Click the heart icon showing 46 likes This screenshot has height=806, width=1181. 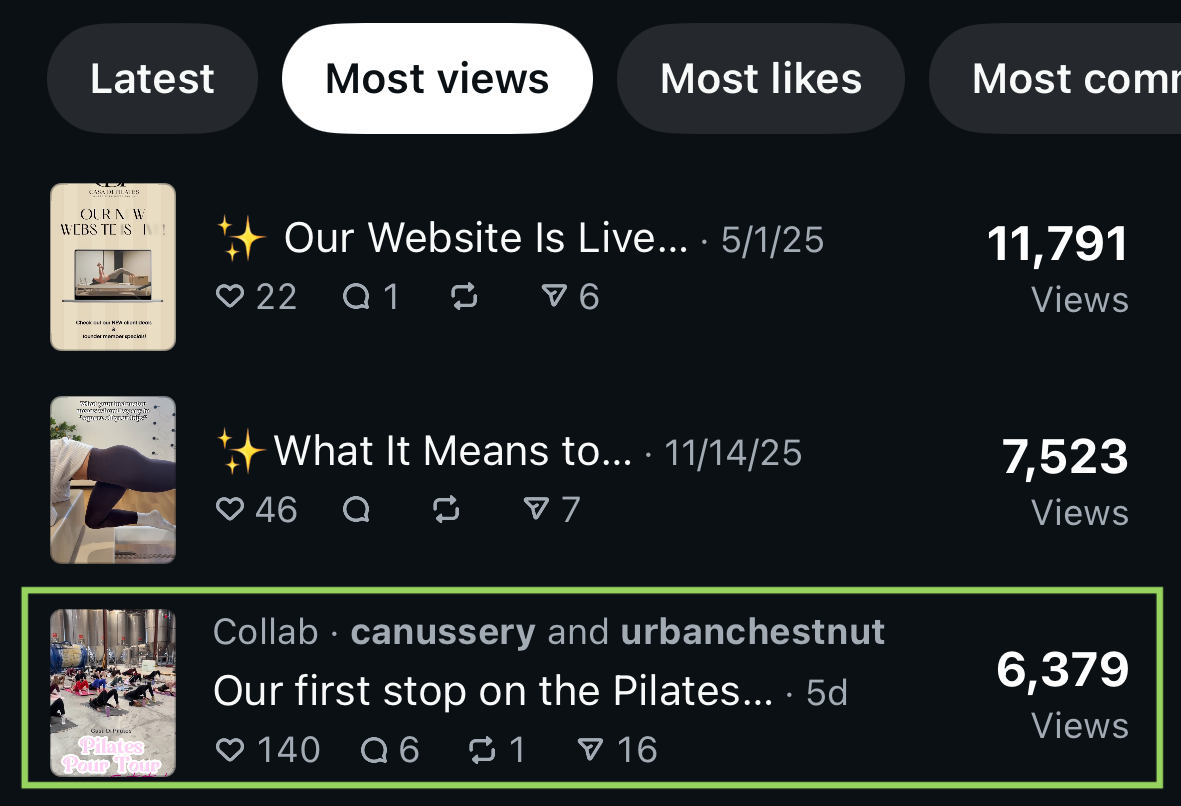click(231, 510)
